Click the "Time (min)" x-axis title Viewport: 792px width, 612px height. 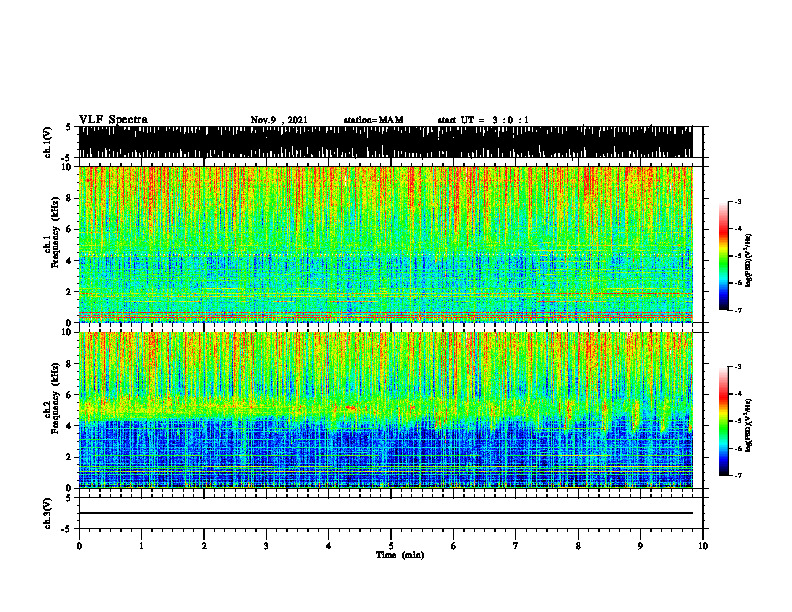click(400, 555)
